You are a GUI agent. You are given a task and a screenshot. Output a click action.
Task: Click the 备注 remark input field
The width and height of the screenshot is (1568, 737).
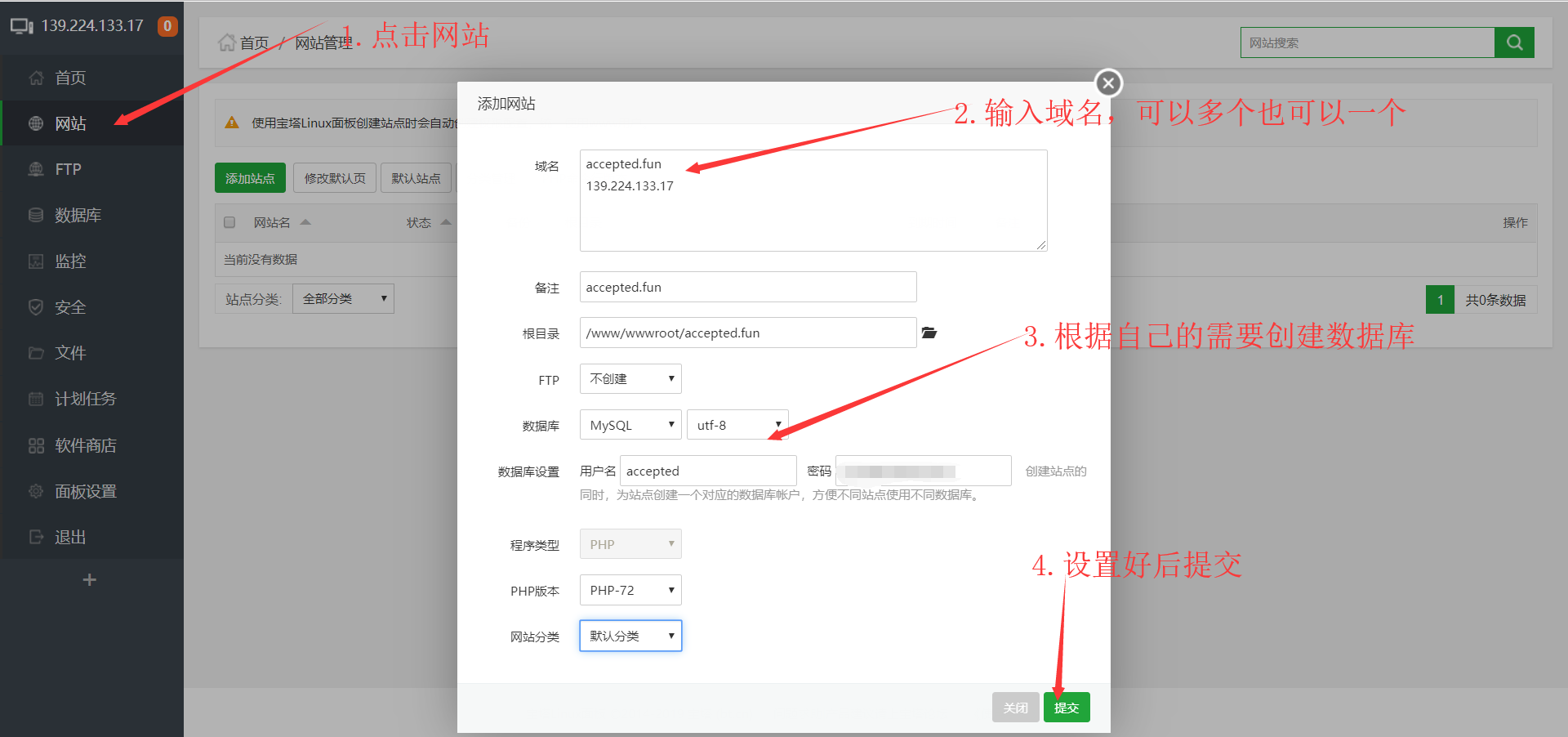click(x=747, y=287)
